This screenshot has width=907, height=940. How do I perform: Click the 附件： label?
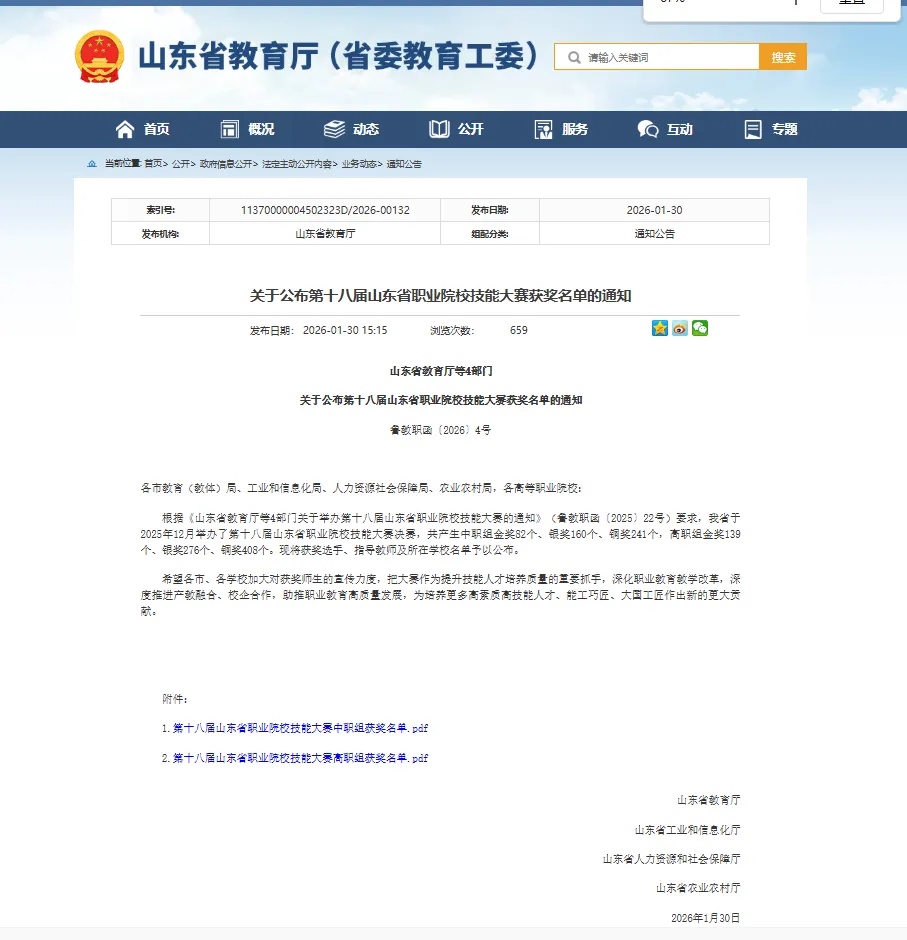[175, 699]
